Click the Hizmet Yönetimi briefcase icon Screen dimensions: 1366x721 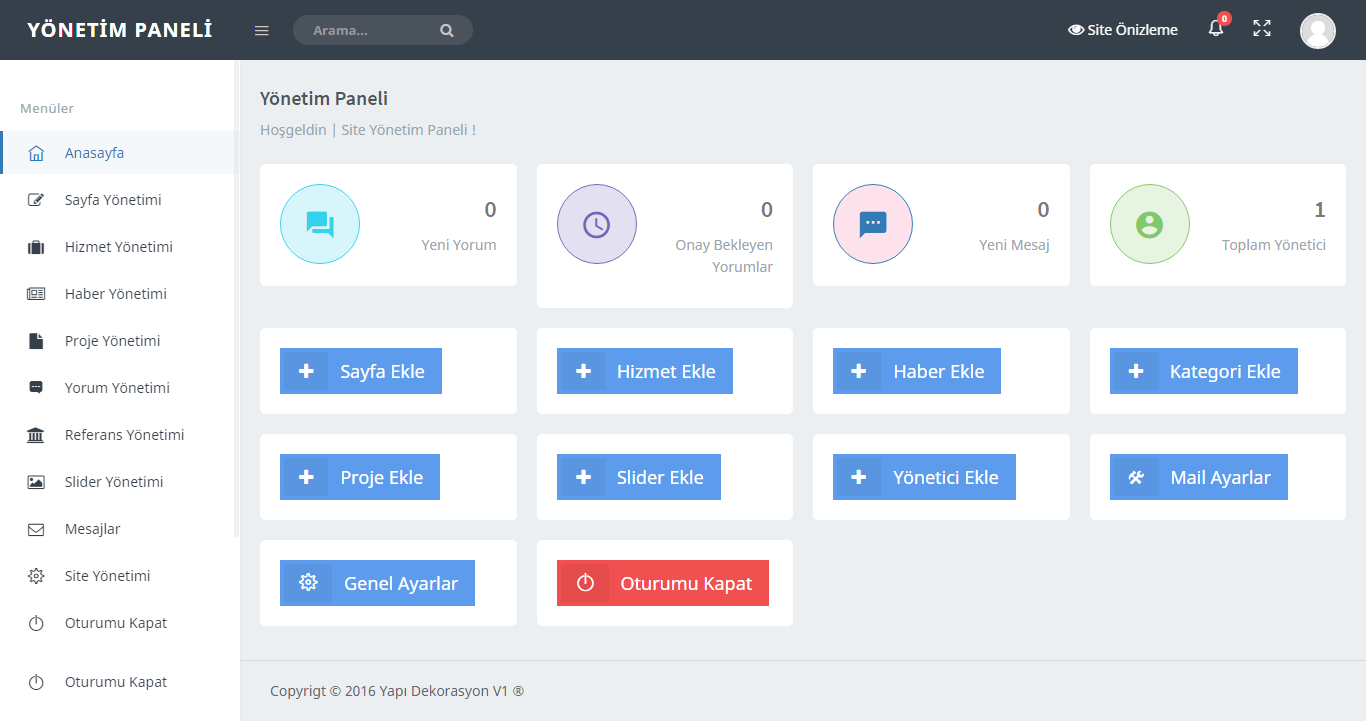[x=36, y=247]
